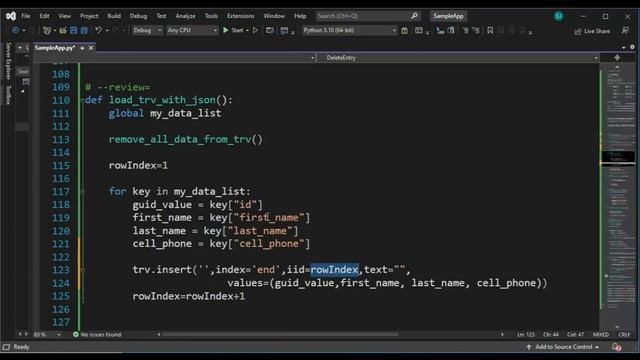Click the CRLF line ending indicator
Image resolution: width=640 pixels, height=360 pixels.
tap(624, 334)
